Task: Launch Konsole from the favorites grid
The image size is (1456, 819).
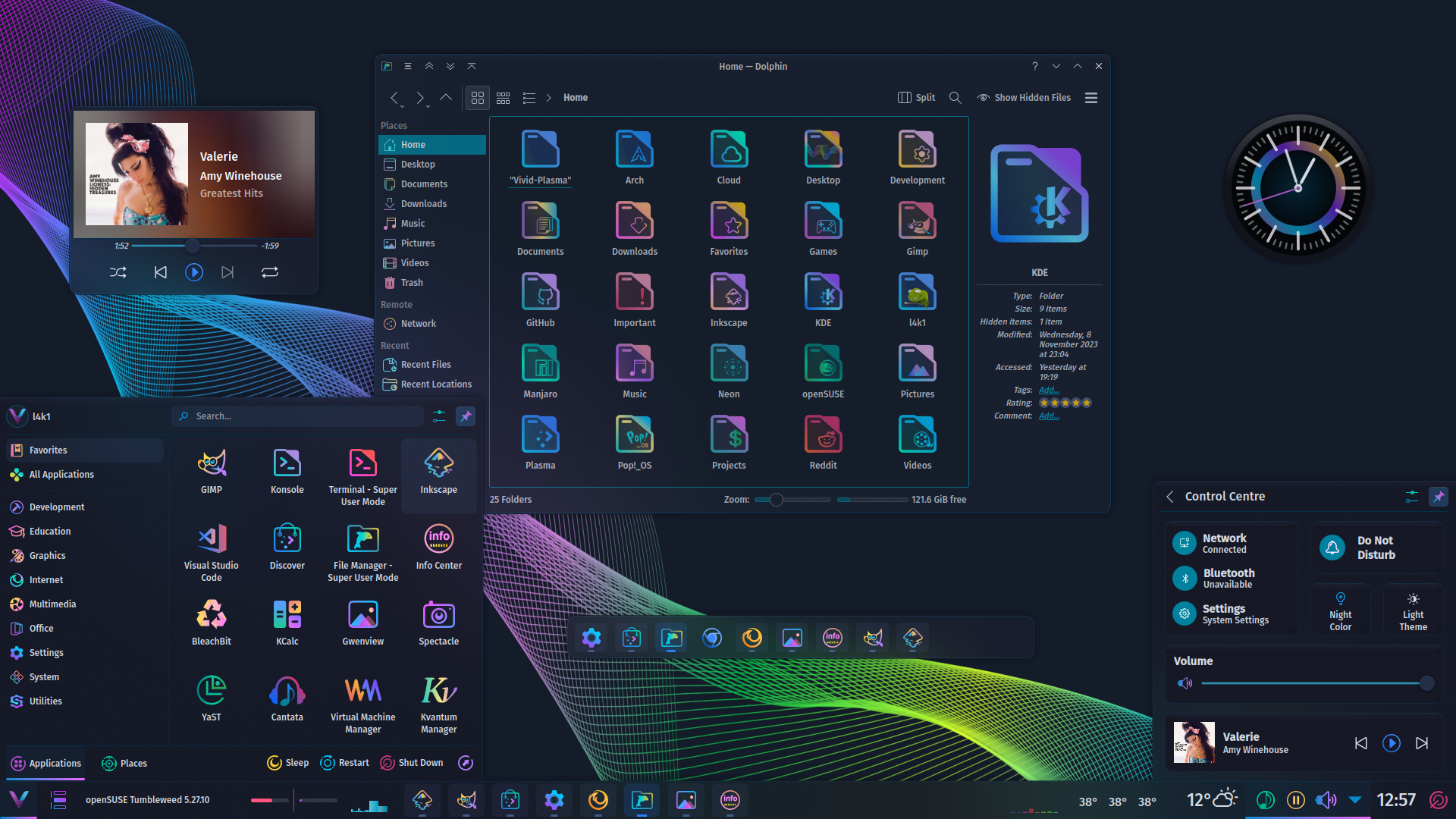Action: pos(287,471)
